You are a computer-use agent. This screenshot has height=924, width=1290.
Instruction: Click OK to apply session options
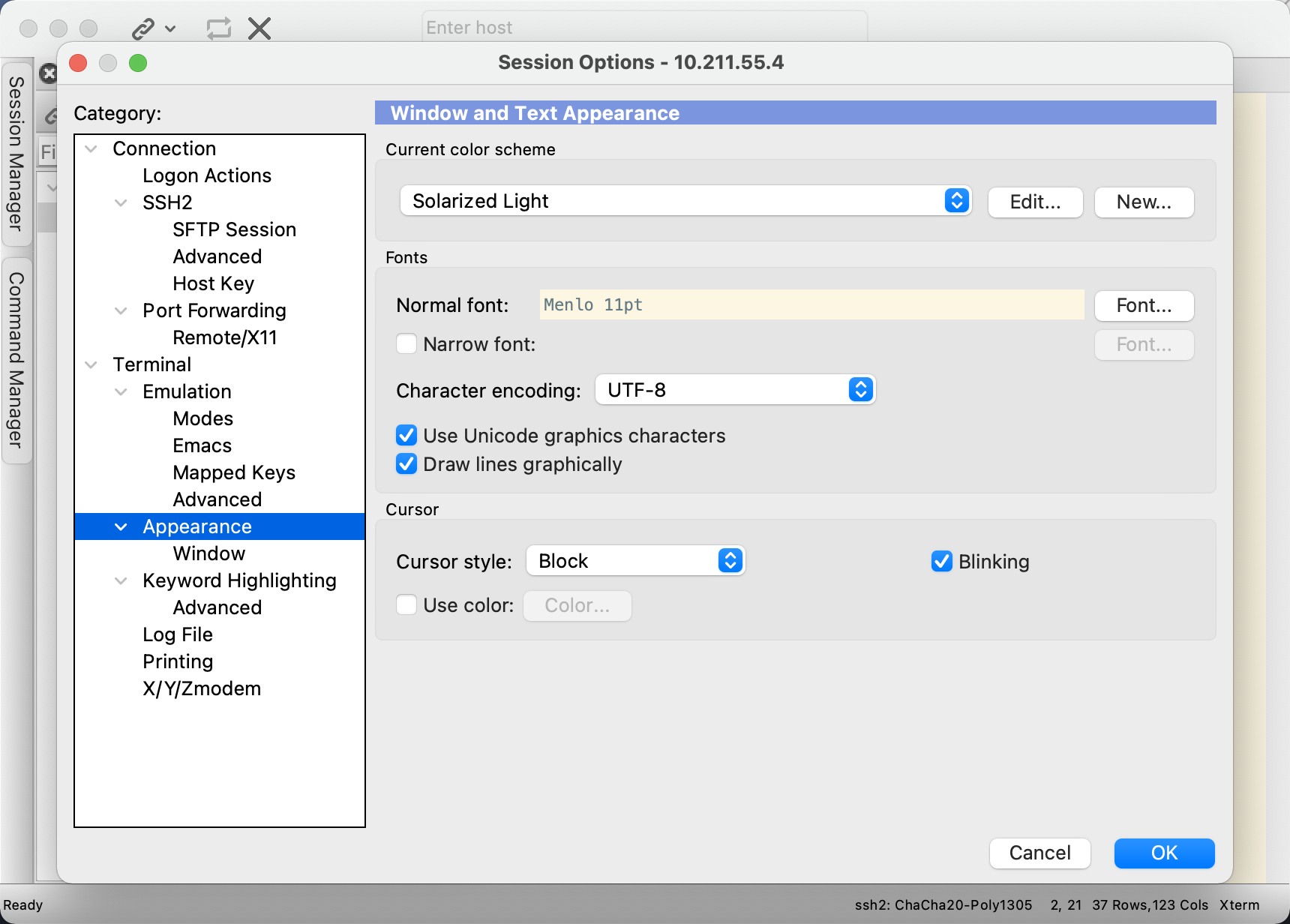coord(1163,853)
